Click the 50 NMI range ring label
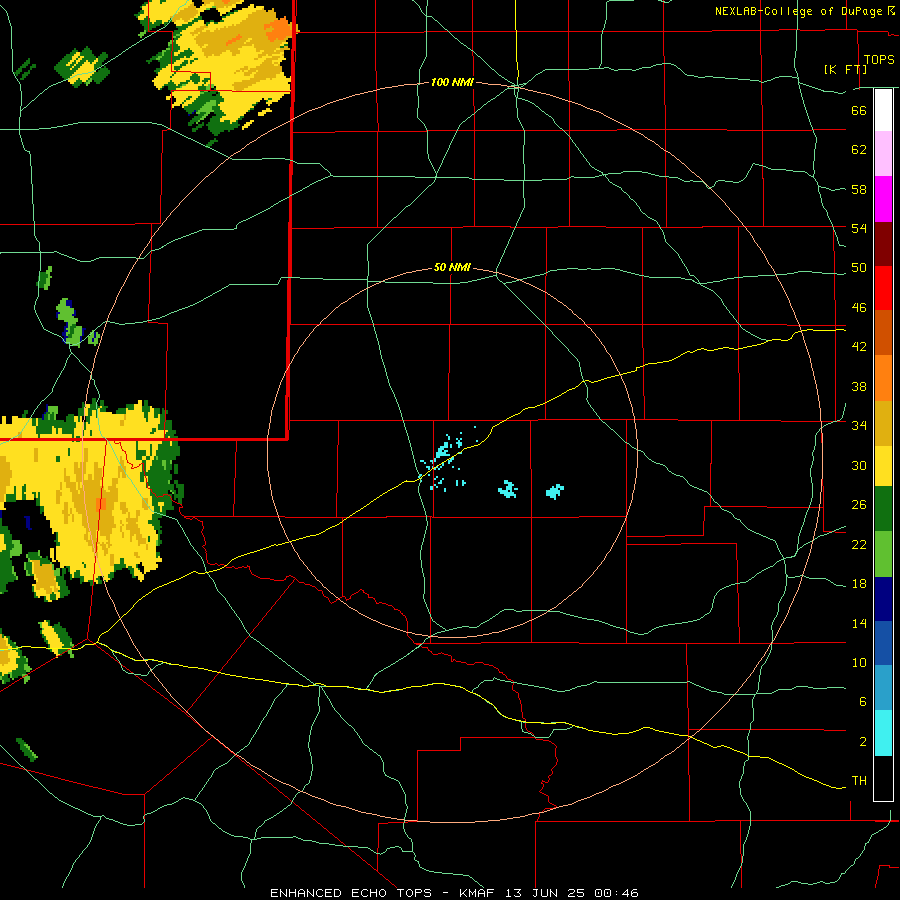Screen dimensions: 900x900 (x=452, y=267)
